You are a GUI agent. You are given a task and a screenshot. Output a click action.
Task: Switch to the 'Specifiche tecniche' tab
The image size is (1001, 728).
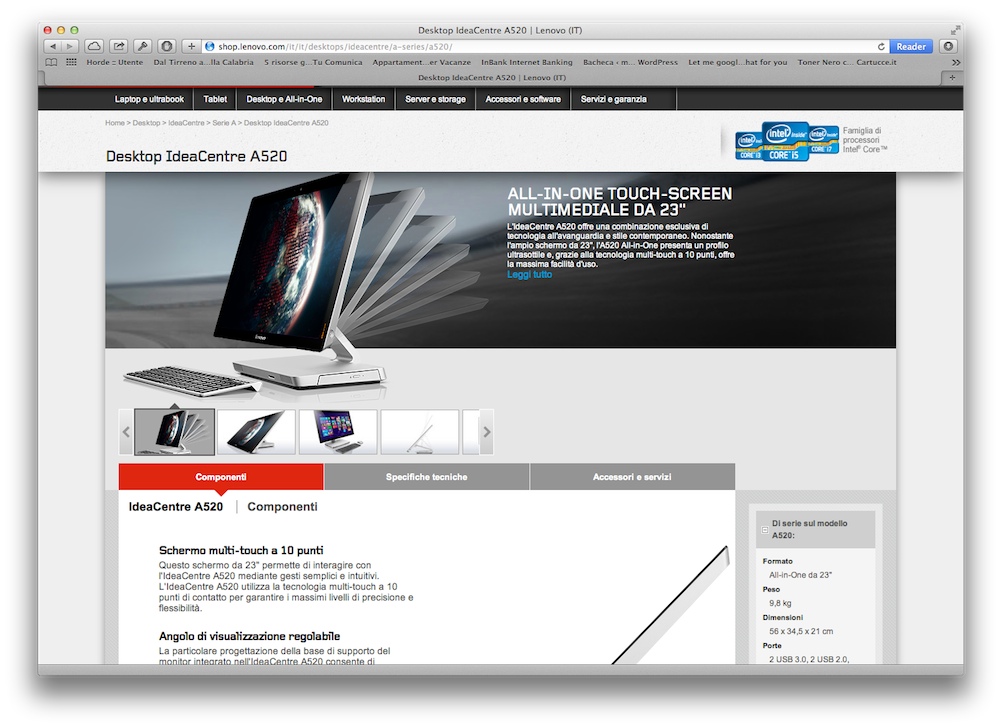coord(426,477)
